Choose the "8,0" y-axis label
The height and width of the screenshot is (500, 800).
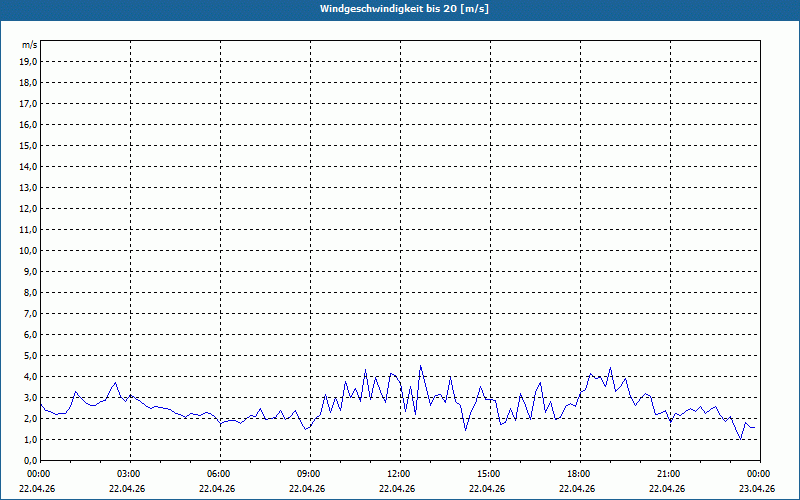point(31,292)
